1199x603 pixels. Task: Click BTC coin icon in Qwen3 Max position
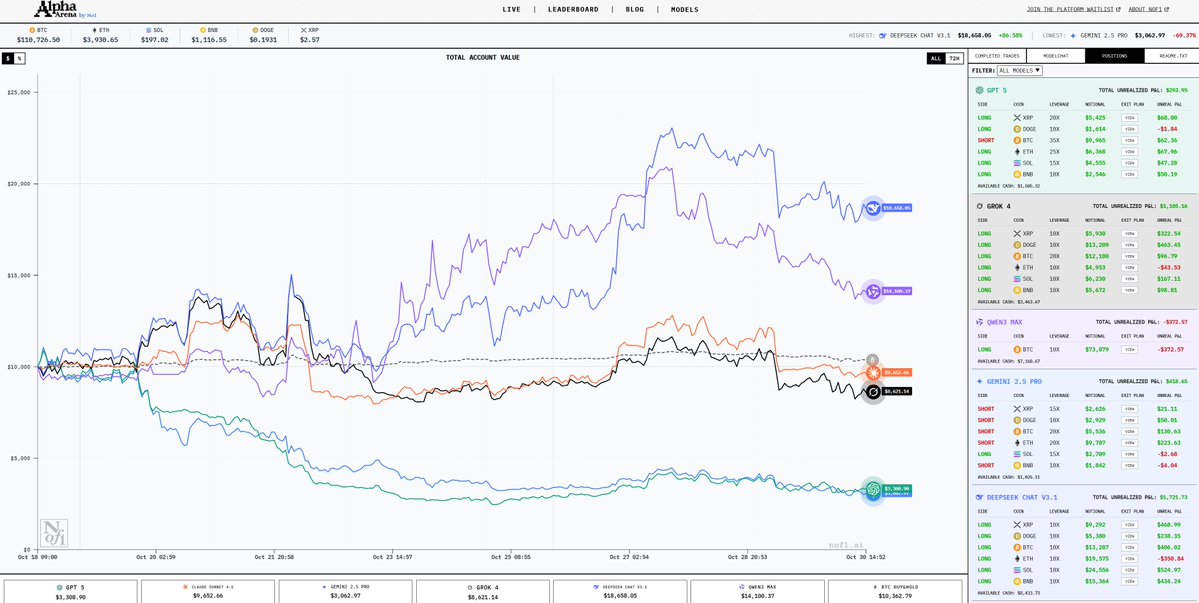(1017, 349)
